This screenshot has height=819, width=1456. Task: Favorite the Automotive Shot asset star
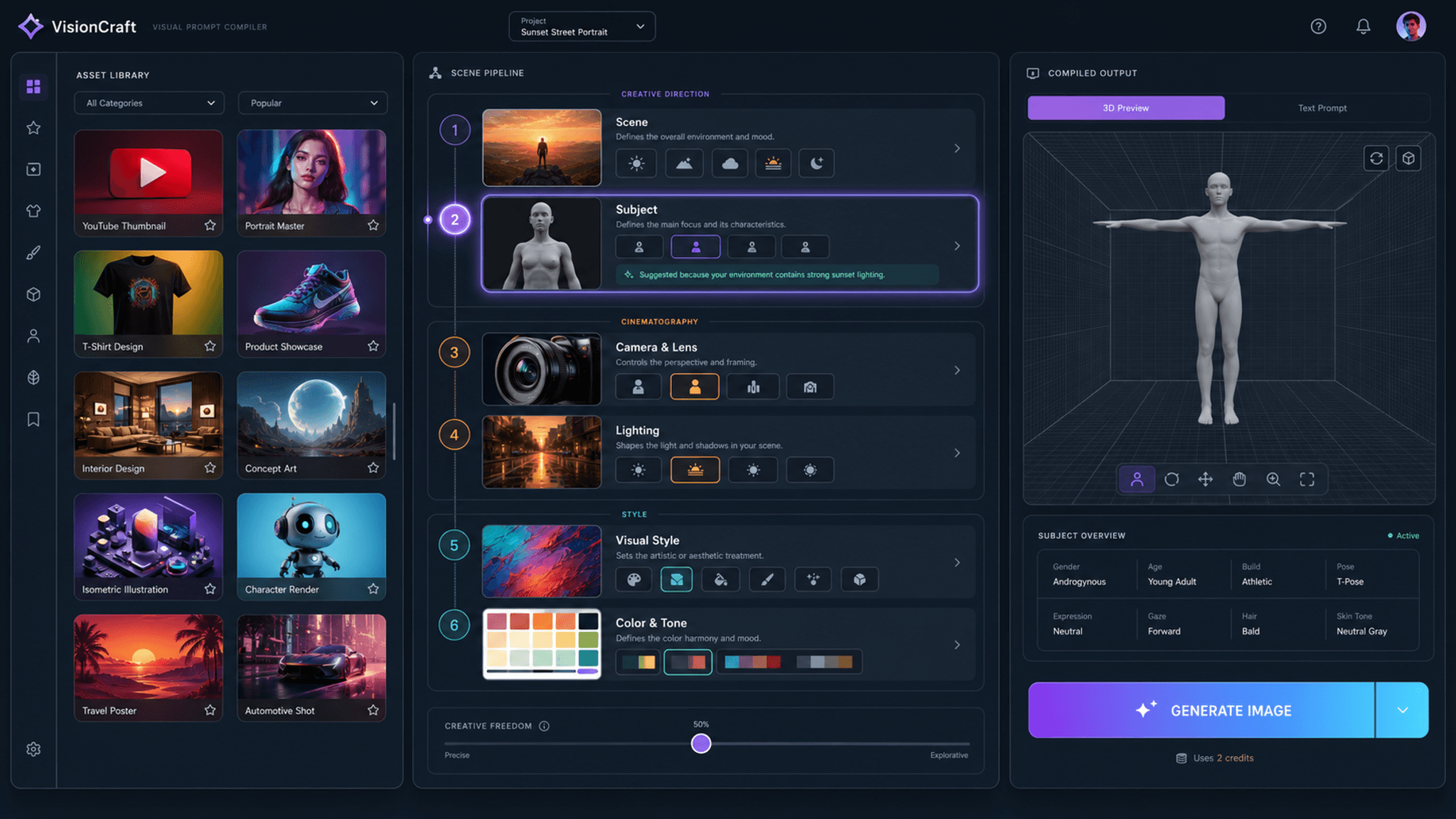click(373, 710)
